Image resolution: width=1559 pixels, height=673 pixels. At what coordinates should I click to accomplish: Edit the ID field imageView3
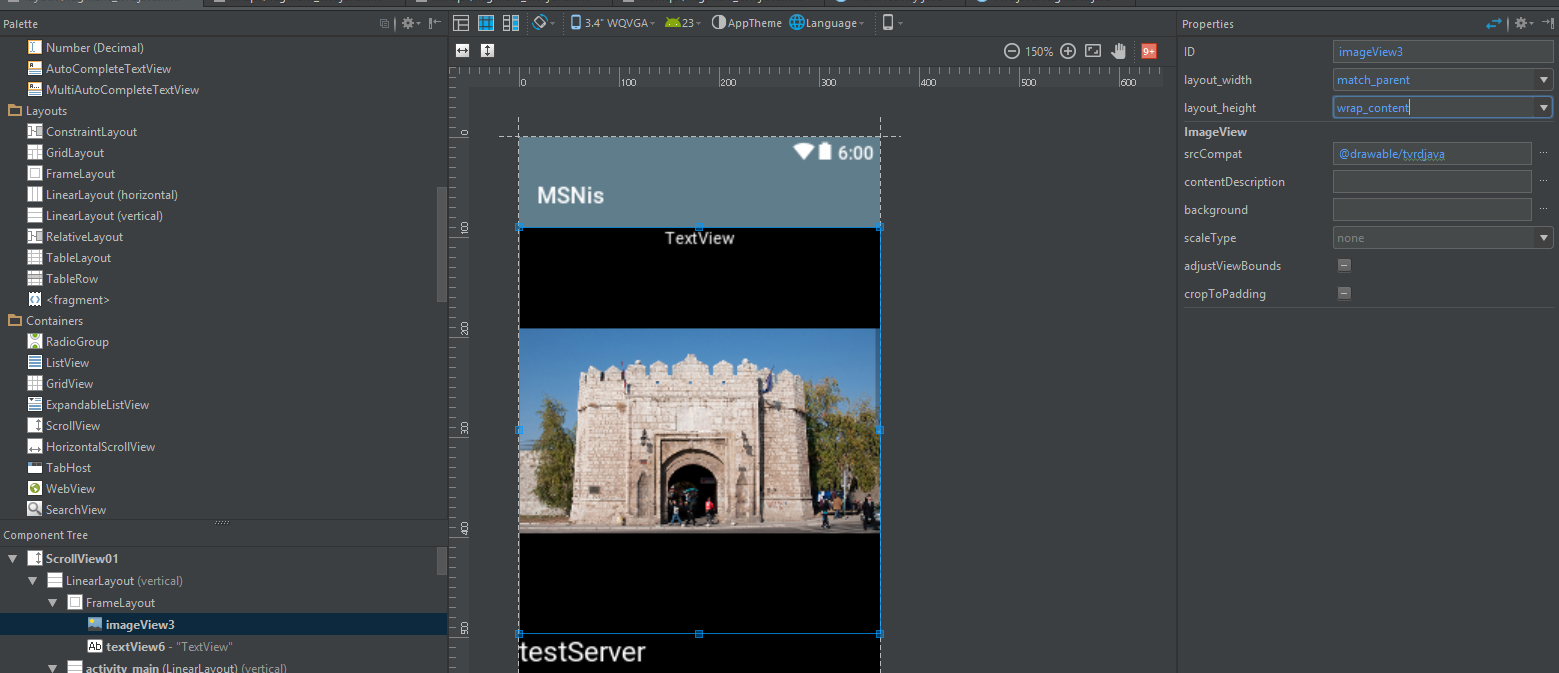click(x=1443, y=52)
